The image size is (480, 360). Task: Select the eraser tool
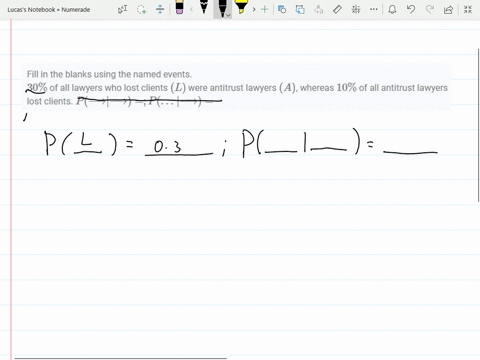click(179, 7)
